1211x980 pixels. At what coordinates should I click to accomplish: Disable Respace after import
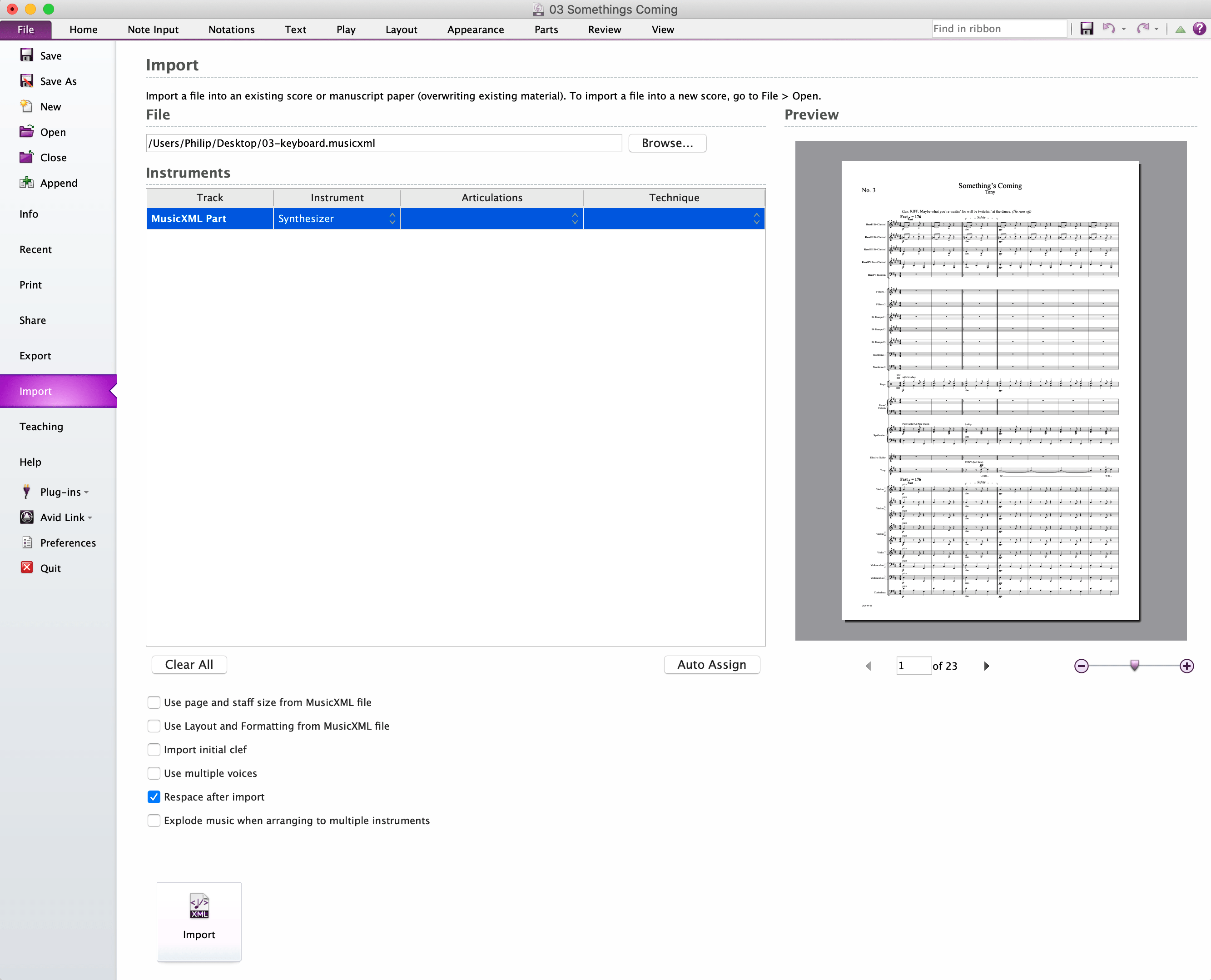pos(154,796)
